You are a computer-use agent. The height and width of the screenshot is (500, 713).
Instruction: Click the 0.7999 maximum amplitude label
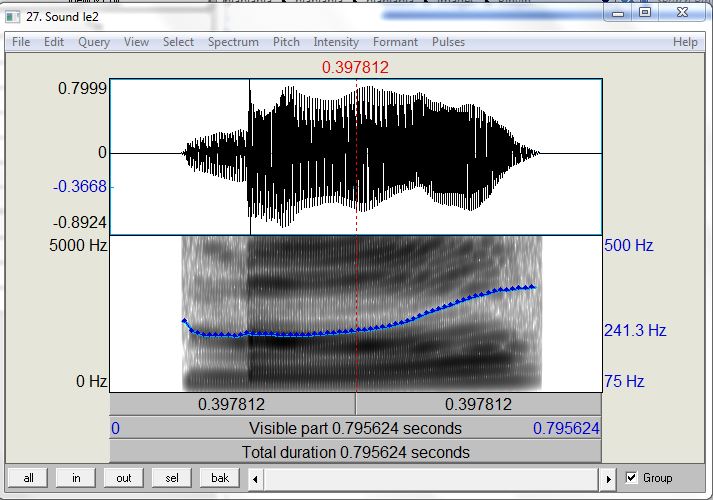[x=82, y=88]
